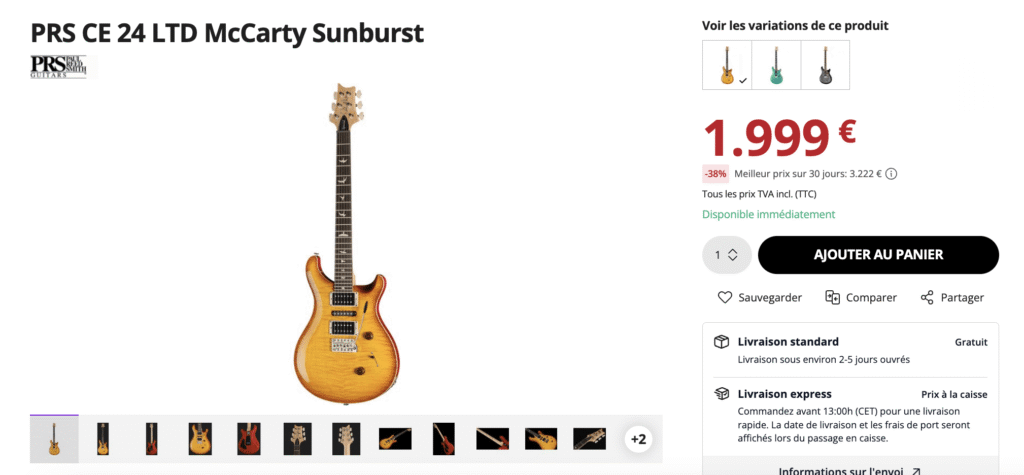Select the first gallery thumbnail of full guitar
Screen dimensions: 1024x475
(x=54, y=438)
